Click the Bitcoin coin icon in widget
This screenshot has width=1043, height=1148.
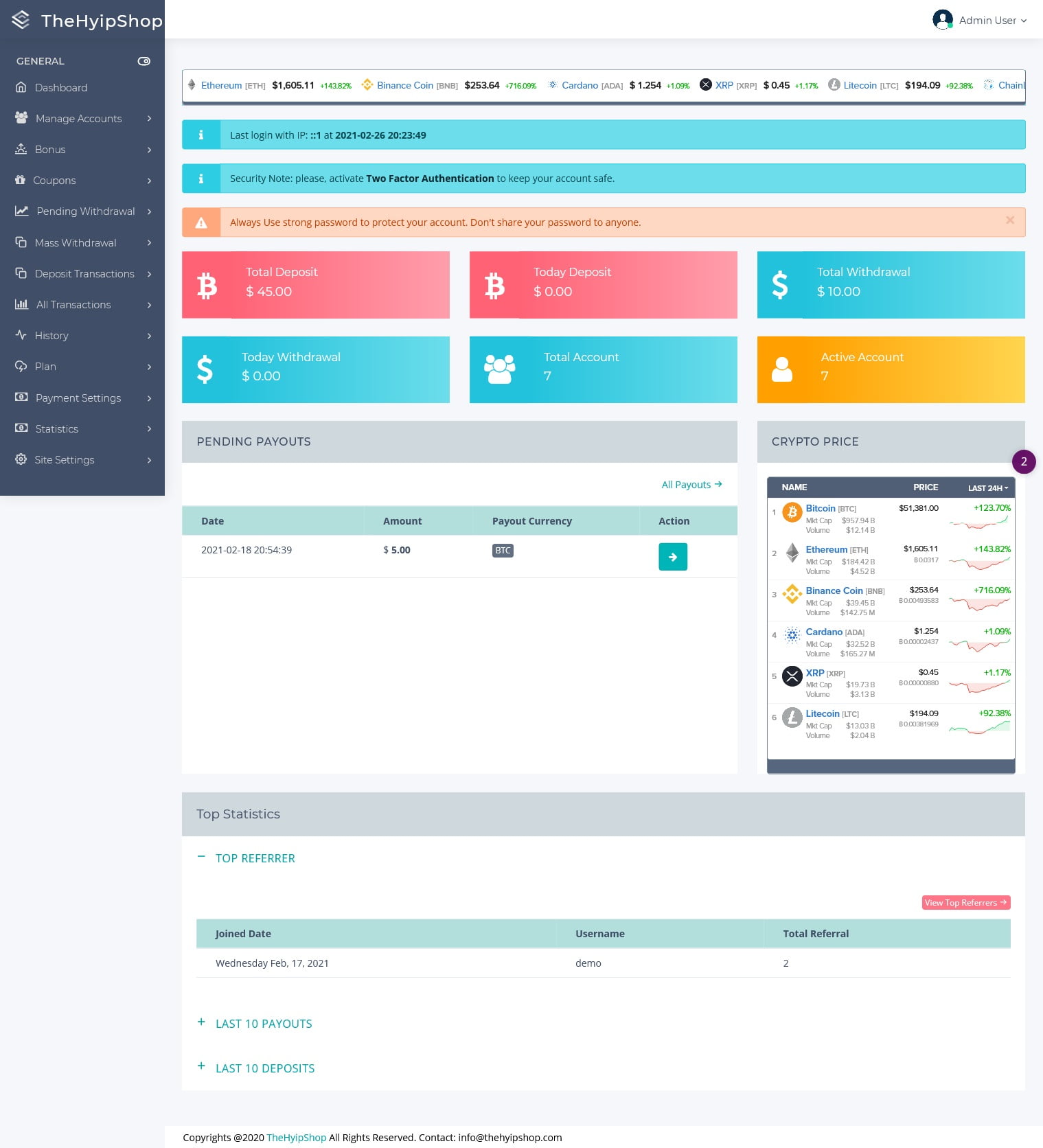coord(792,512)
